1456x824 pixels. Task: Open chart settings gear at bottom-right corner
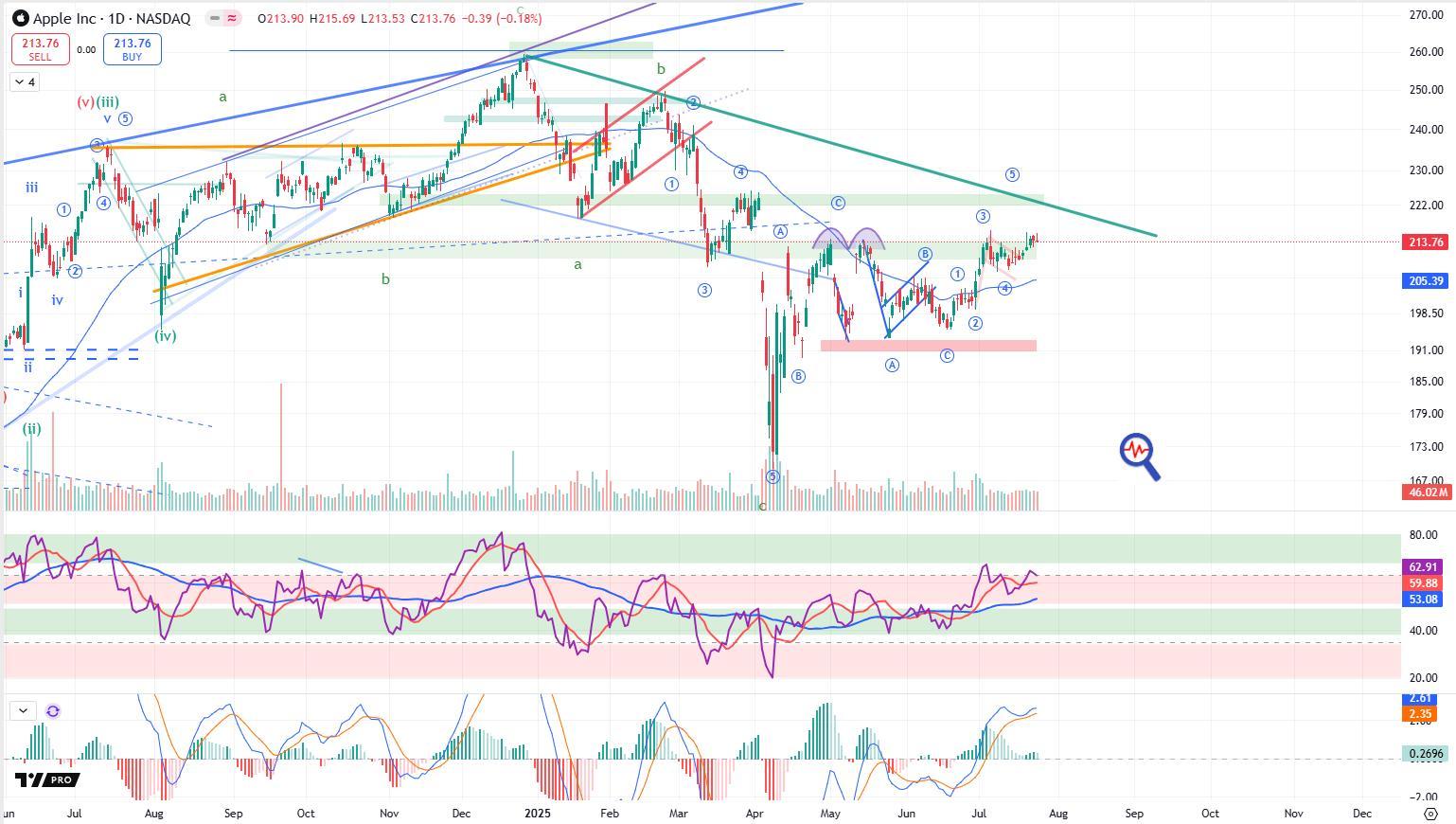tap(1430, 814)
